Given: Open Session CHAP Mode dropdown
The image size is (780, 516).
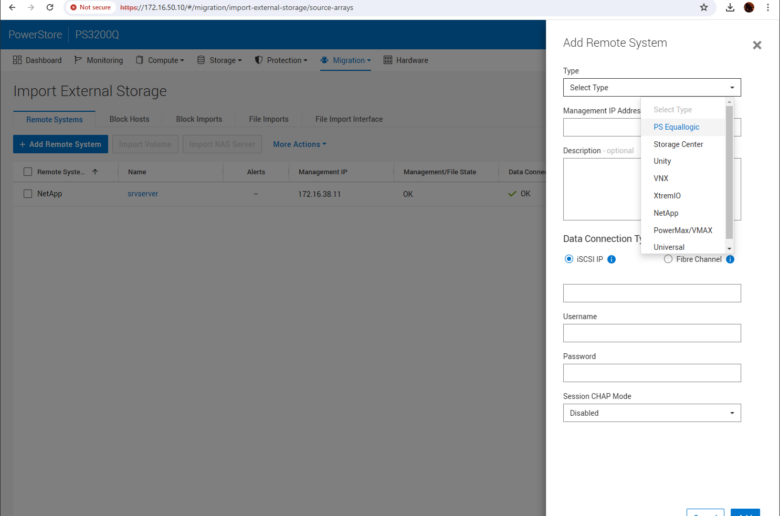Looking at the screenshot, I should (652, 413).
